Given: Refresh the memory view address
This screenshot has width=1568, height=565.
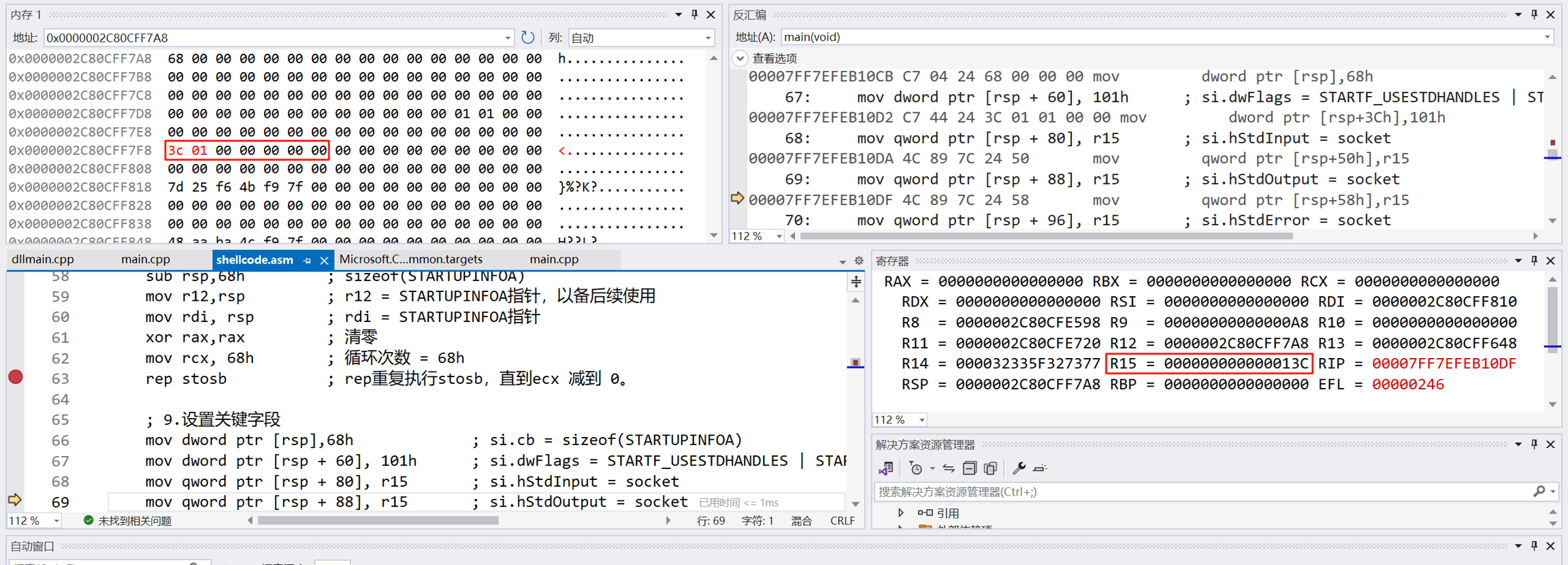Looking at the screenshot, I should [x=527, y=37].
